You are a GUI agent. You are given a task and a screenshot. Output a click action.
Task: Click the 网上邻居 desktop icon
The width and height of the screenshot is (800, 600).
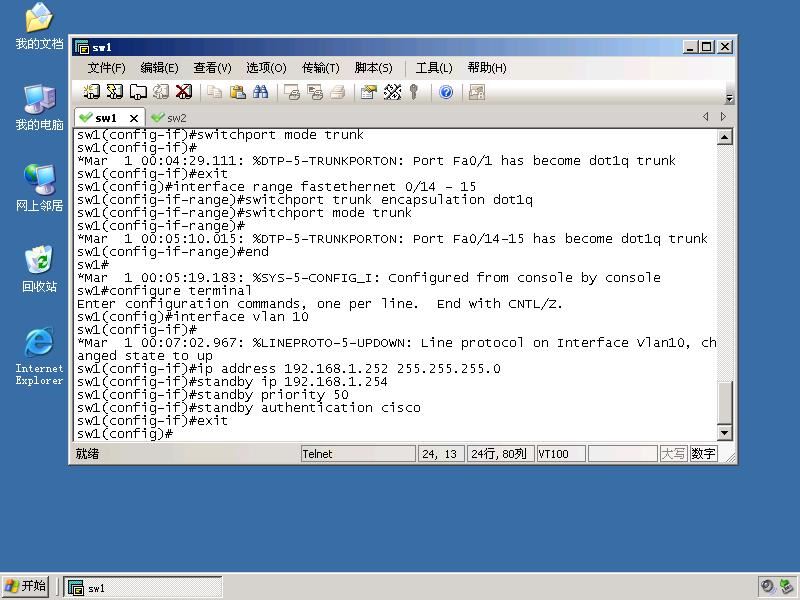coord(39,188)
